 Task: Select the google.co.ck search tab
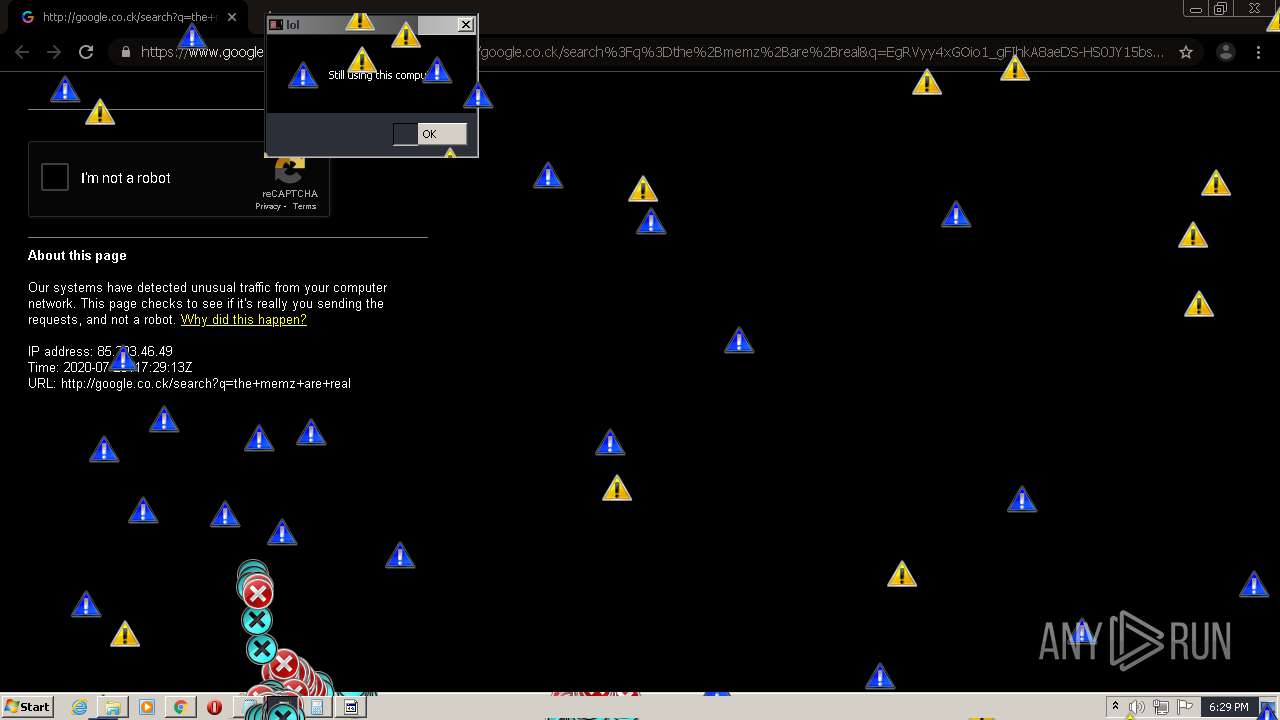tap(127, 17)
